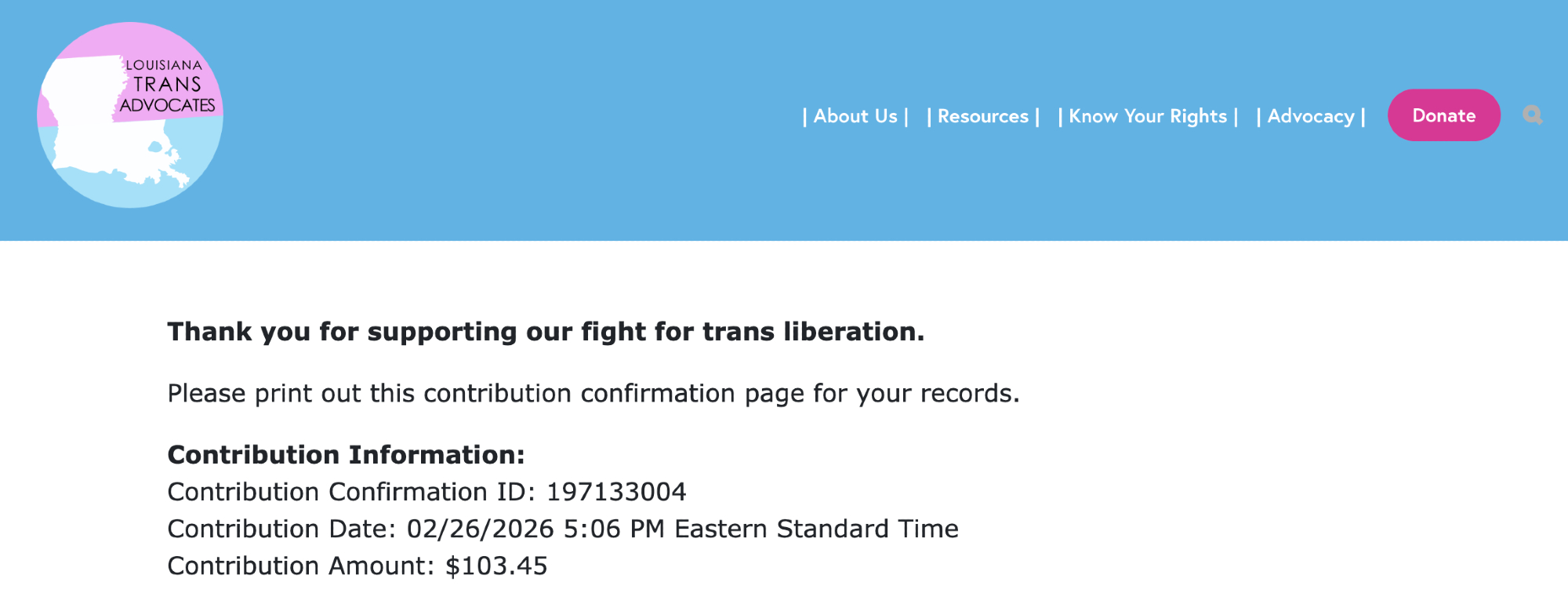The image size is (1568, 593).
Task: Click the 'Contribution Amount' label
Action: [300, 566]
